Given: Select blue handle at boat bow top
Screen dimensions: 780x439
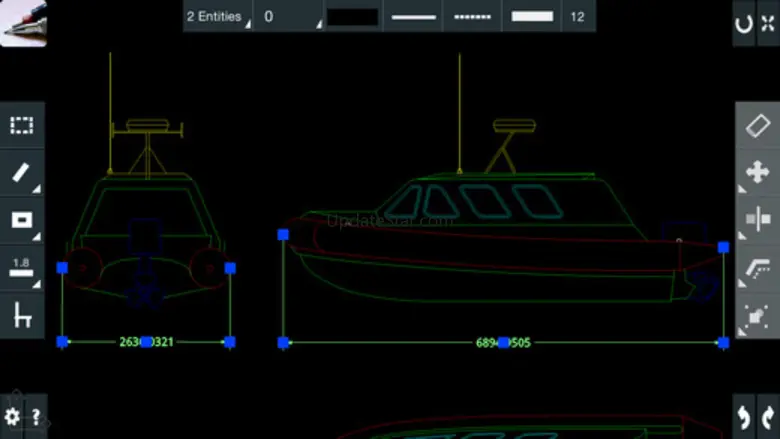Looking at the screenshot, I should [x=283, y=235].
